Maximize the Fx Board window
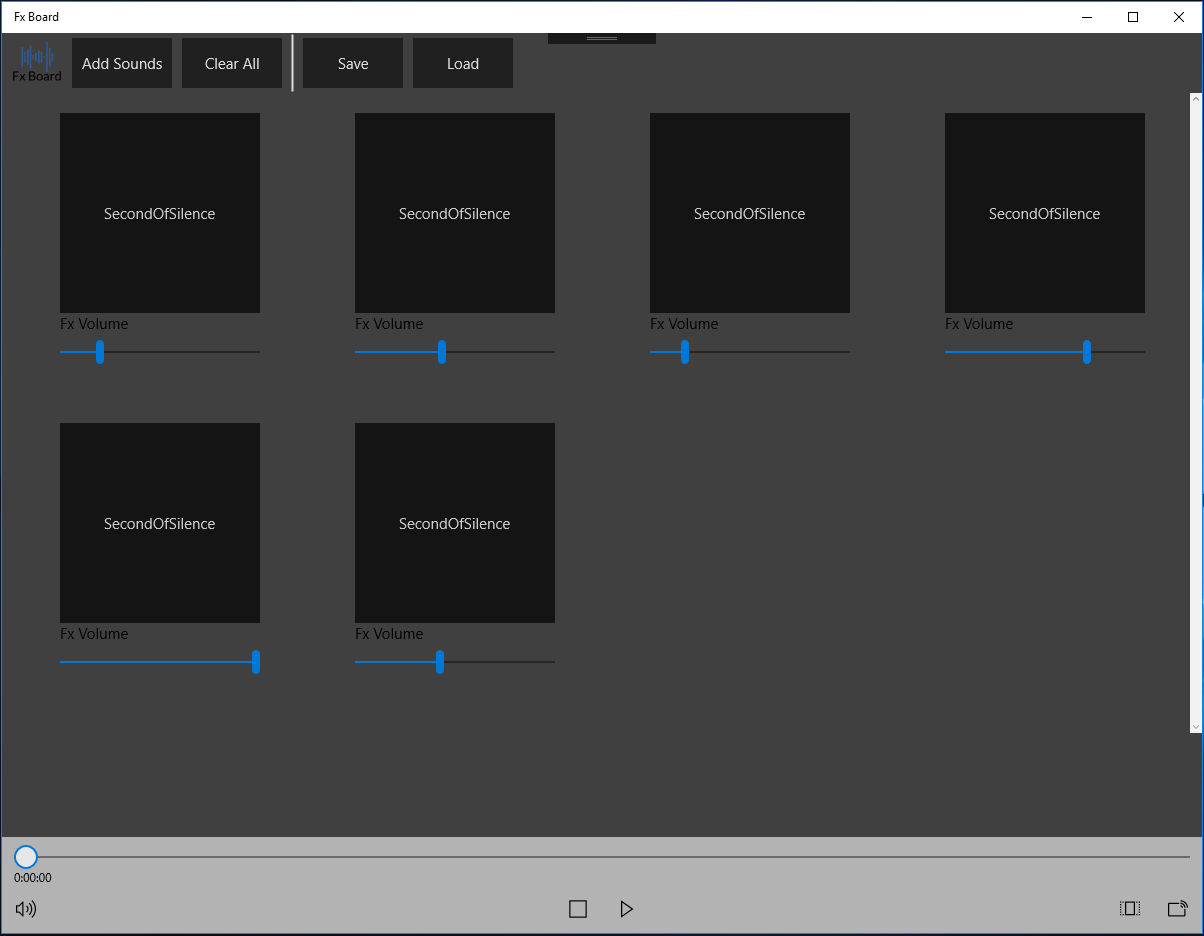The image size is (1204, 936). [1133, 17]
